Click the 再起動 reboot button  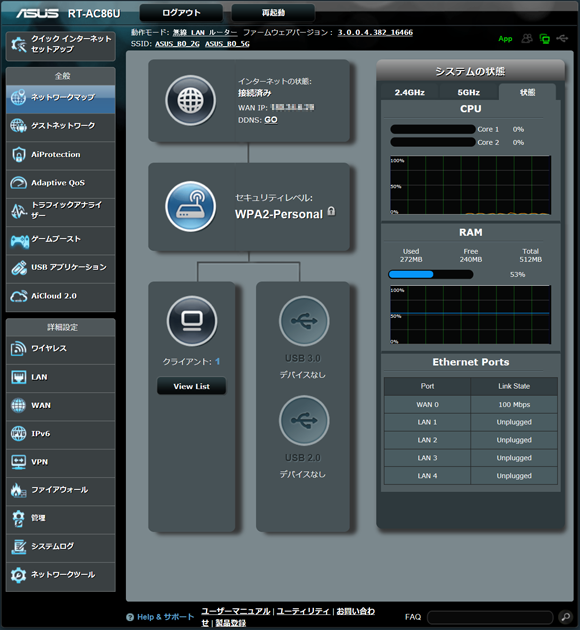[273, 13]
